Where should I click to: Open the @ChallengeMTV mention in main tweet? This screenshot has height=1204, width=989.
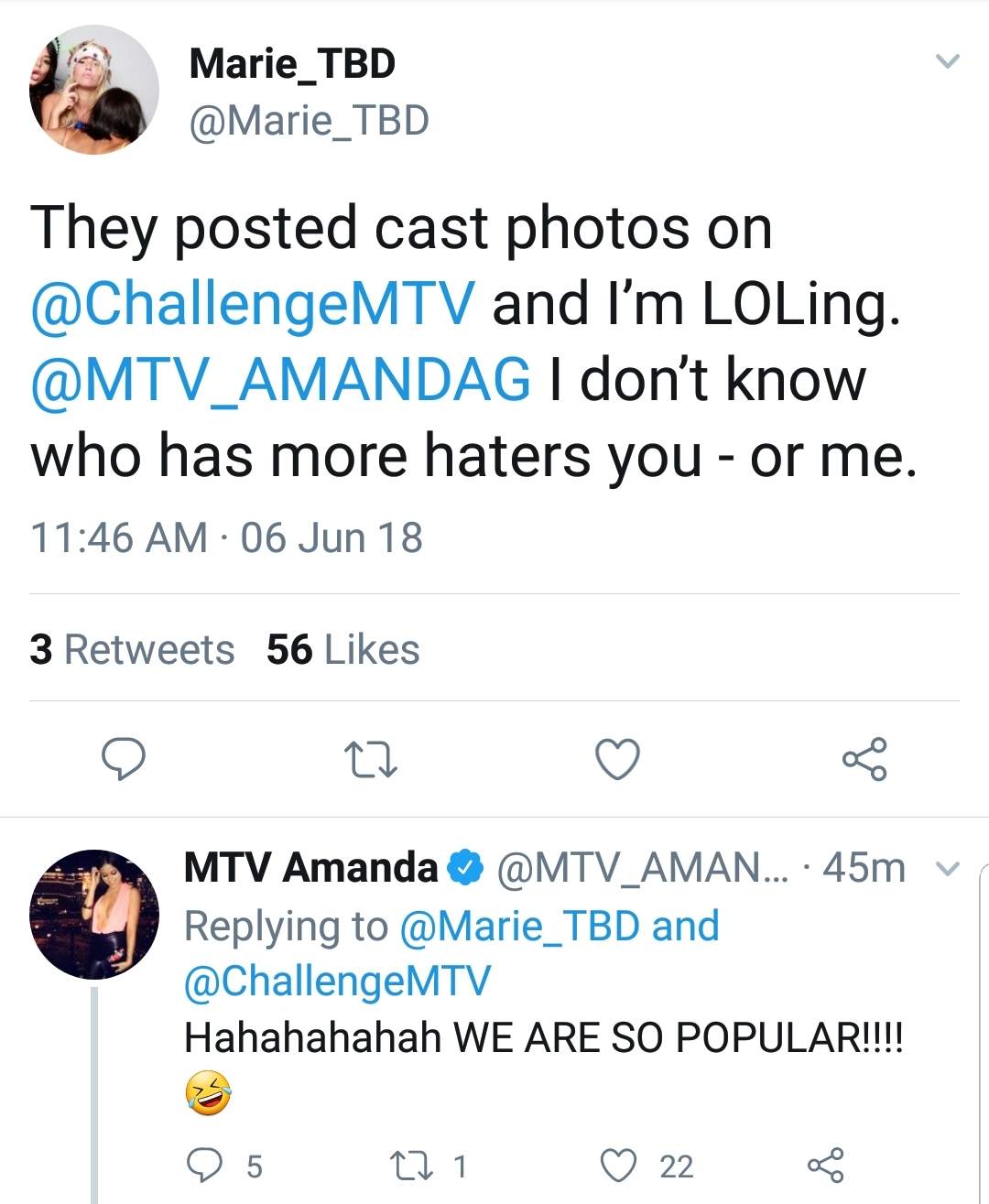253,305
